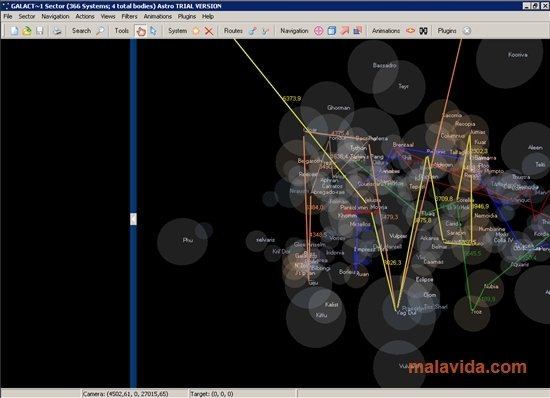The image size is (550, 398).
Task: Click the binoculars animation icon
Action: point(423,31)
